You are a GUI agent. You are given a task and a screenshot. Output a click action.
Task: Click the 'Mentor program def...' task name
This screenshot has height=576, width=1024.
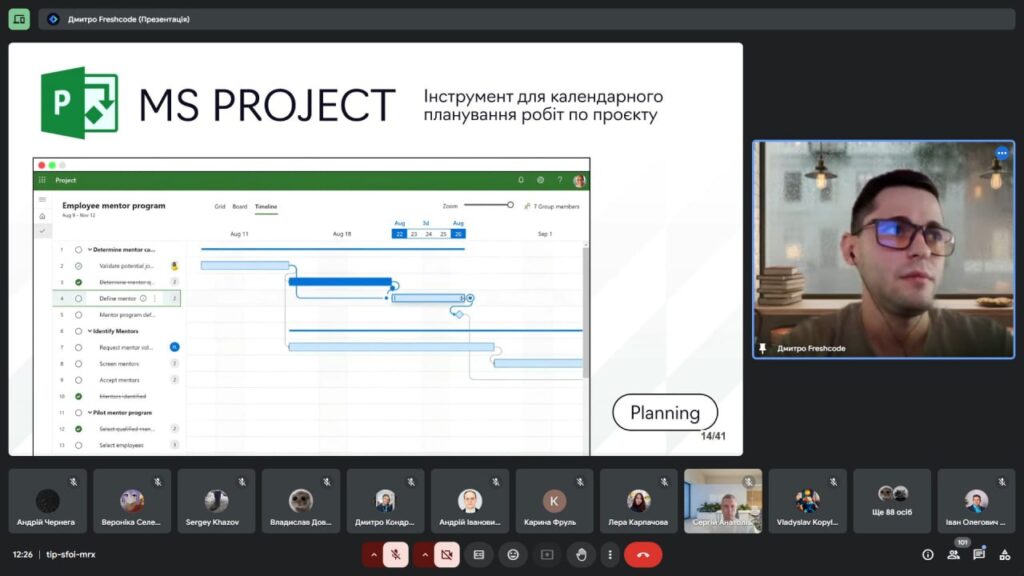point(127,315)
